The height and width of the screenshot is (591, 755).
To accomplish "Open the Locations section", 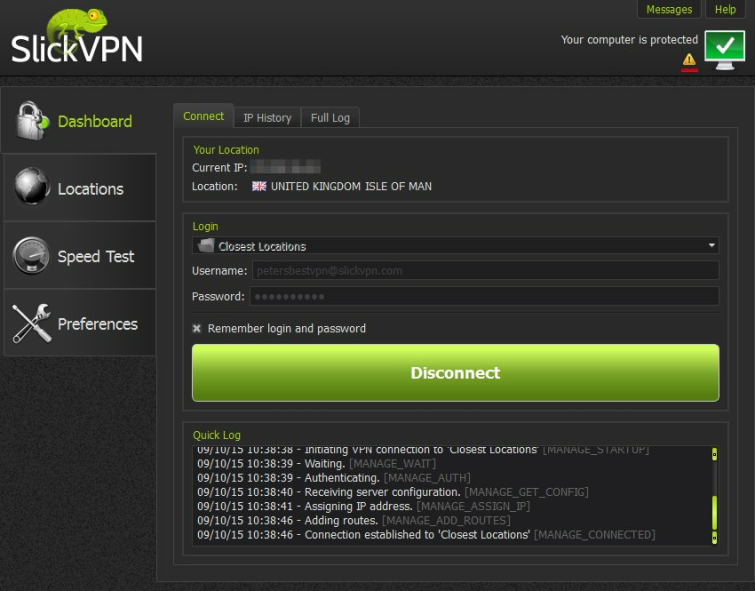I will (80, 188).
